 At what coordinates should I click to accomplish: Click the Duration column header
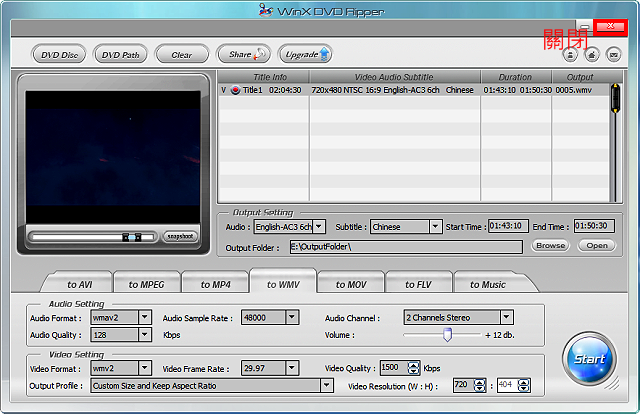pyautogui.click(x=516, y=77)
